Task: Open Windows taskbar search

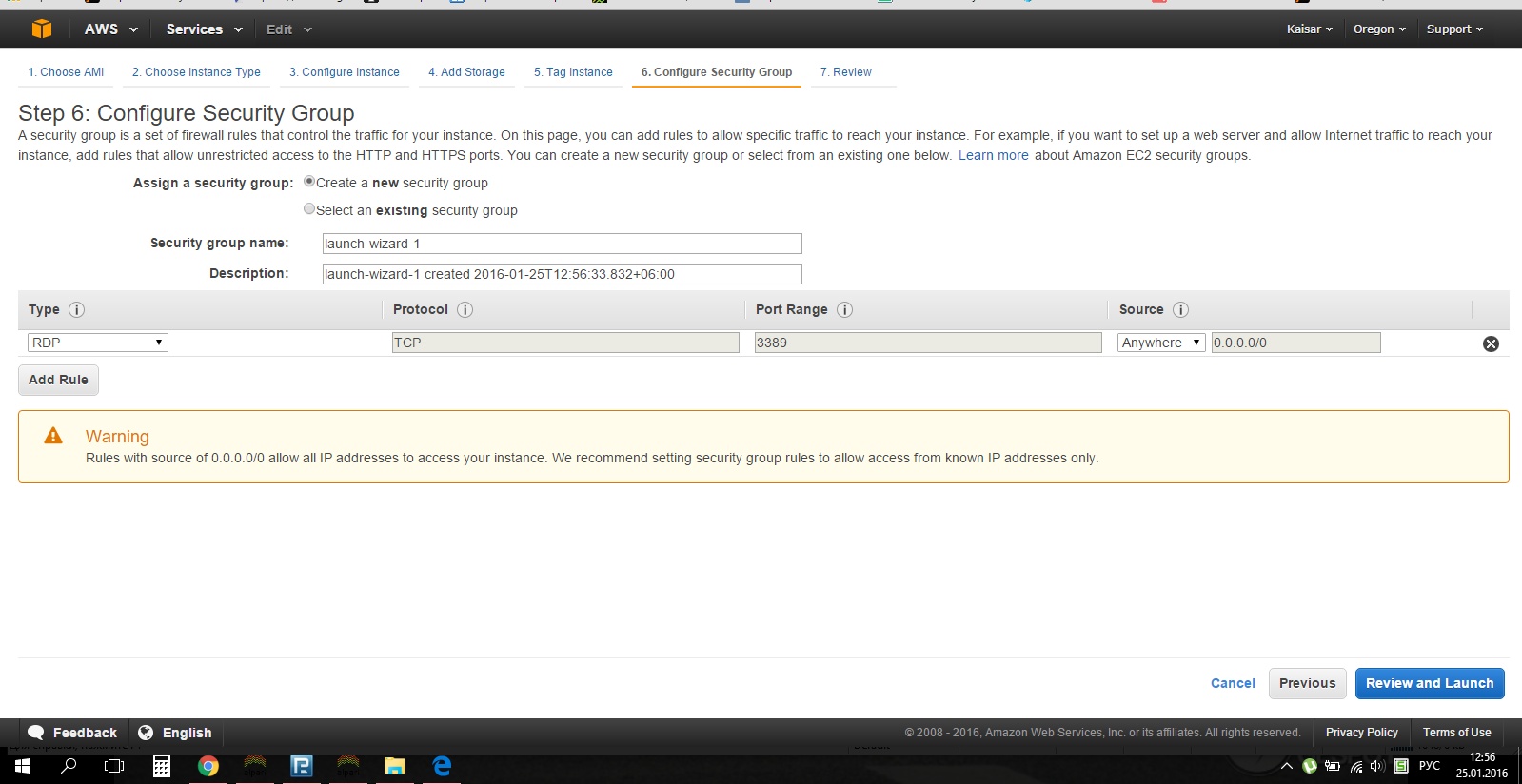Action: click(69, 766)
